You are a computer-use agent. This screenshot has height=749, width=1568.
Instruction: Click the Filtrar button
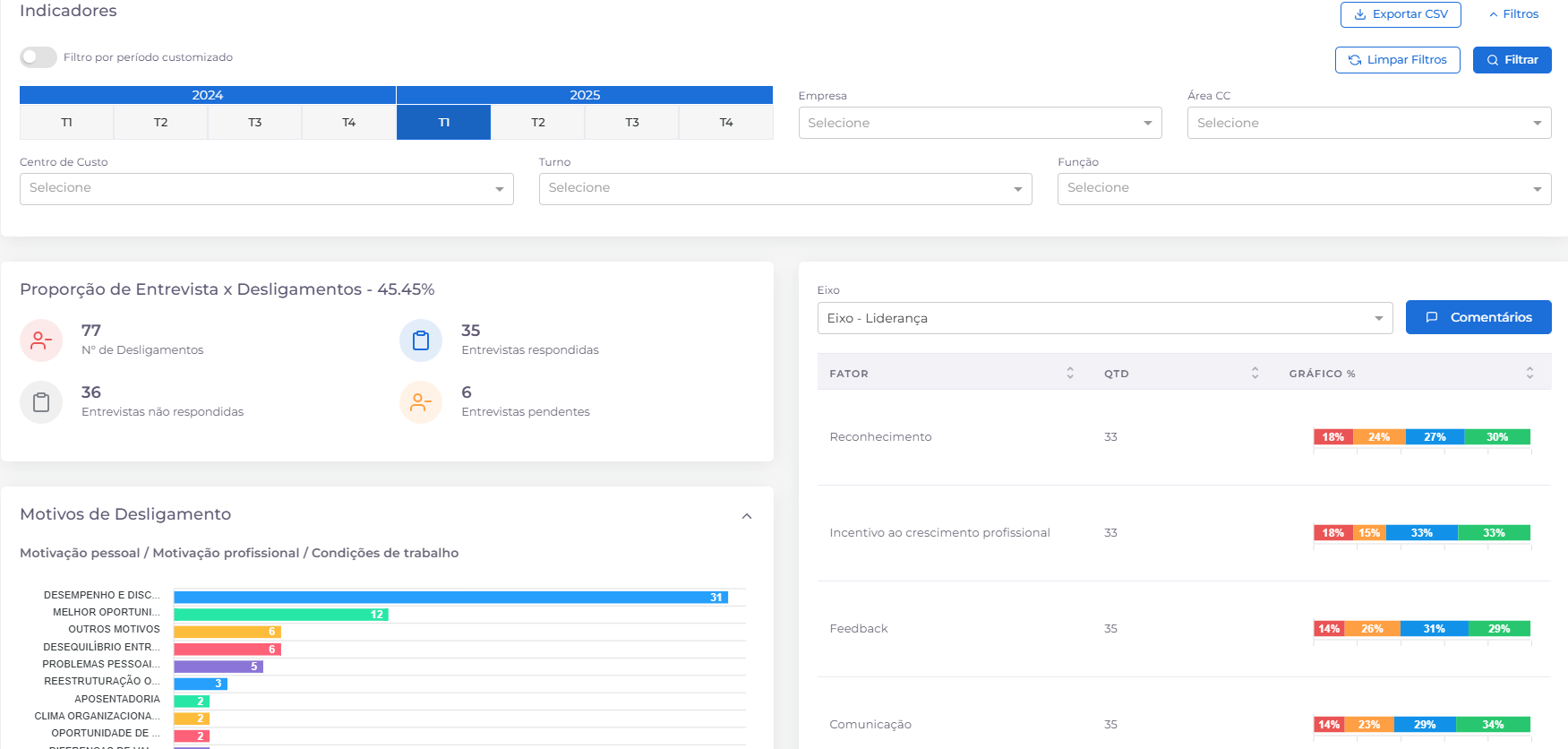coord(1512,60)
